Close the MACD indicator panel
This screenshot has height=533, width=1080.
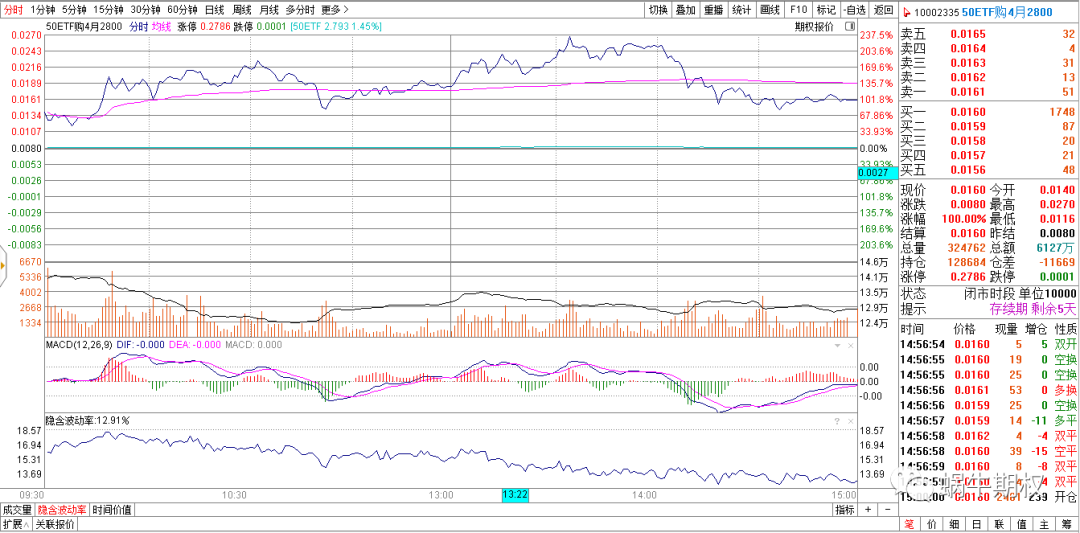(x=851, y=345)
